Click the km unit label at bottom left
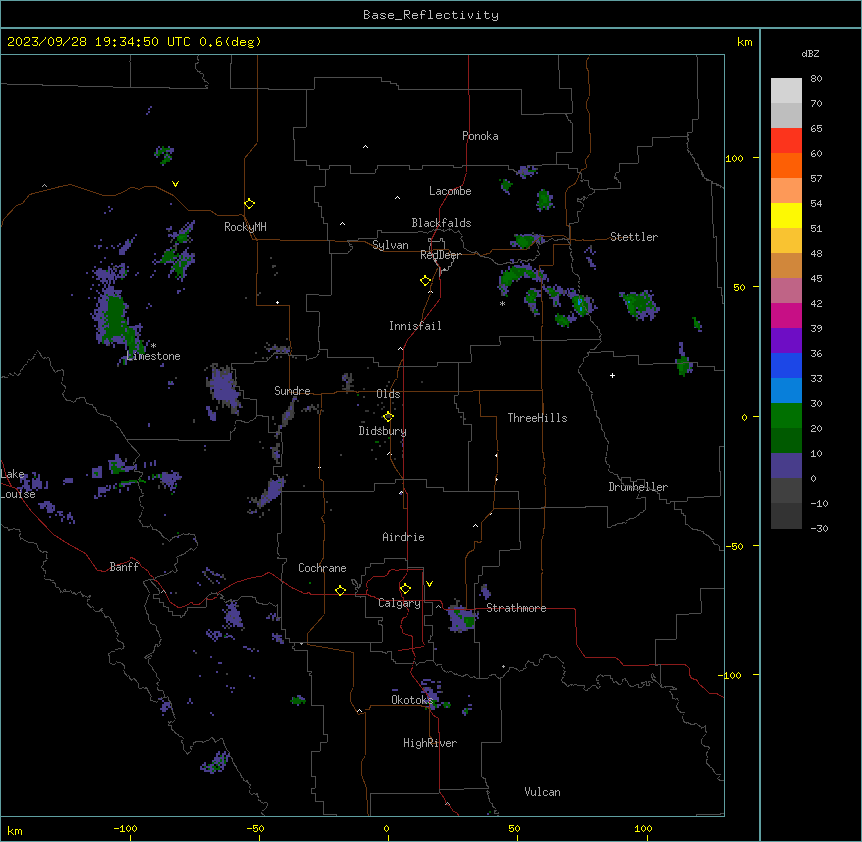 (x=15, y=831)
